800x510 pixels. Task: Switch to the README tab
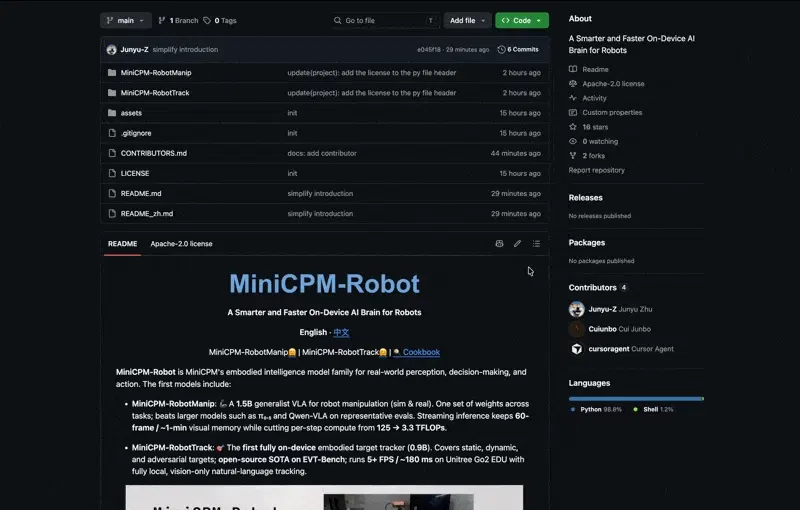[x=122, y=244]
